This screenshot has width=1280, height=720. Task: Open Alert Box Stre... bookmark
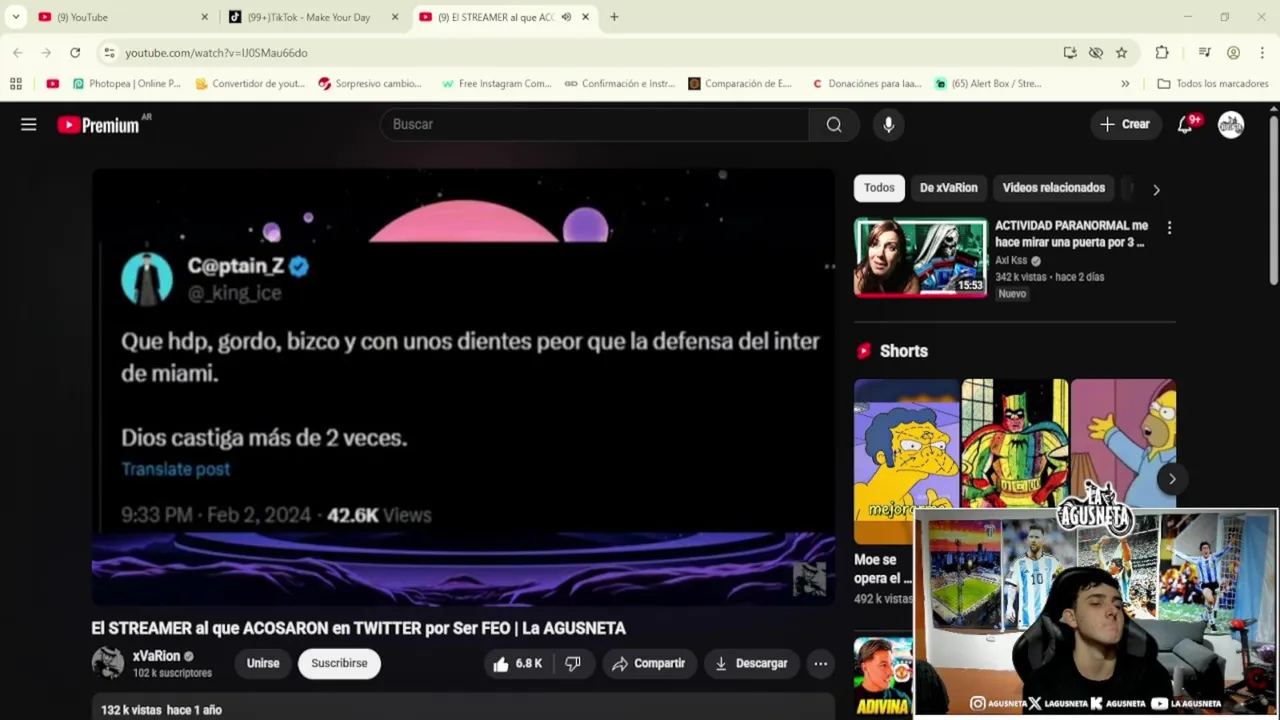(x=989, y=84)
